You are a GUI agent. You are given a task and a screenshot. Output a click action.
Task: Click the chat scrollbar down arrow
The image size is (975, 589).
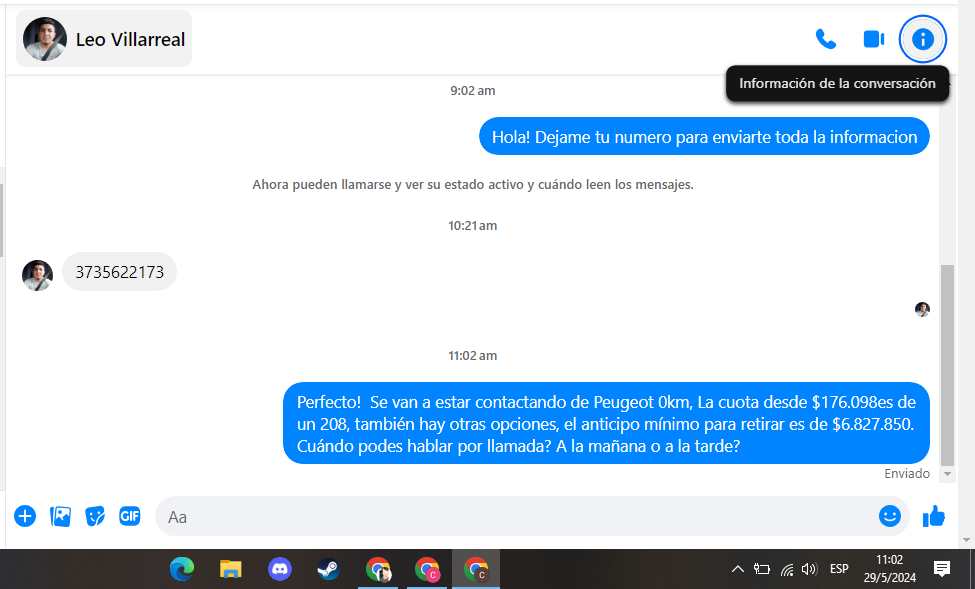coord(947,474)
